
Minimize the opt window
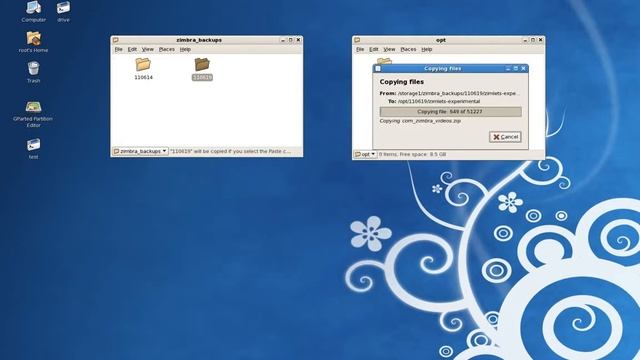point(525,40)
